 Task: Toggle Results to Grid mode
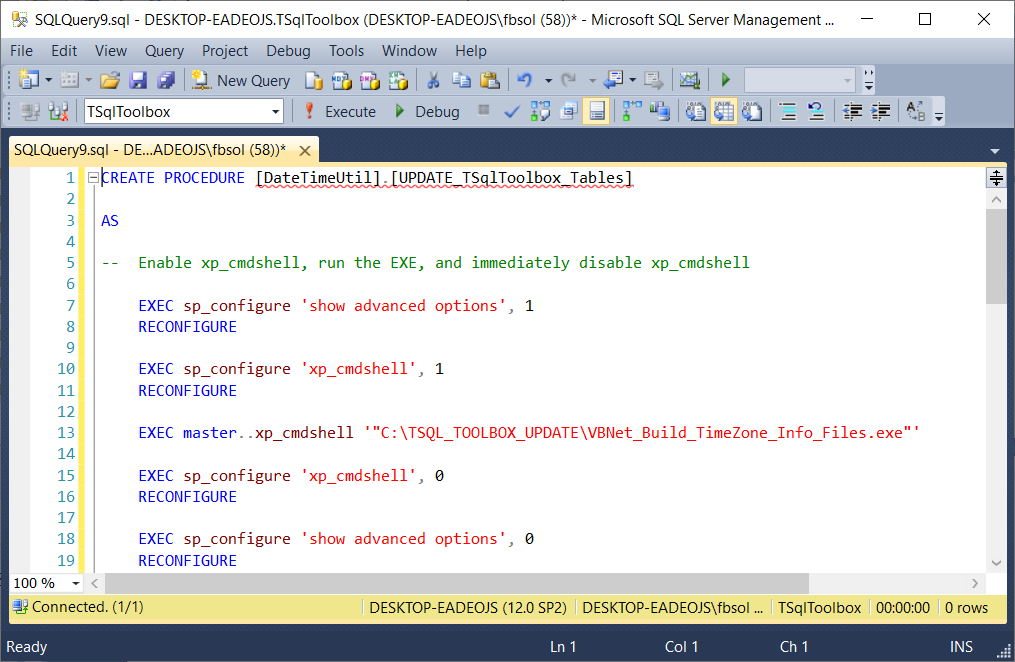coord(724,111)
